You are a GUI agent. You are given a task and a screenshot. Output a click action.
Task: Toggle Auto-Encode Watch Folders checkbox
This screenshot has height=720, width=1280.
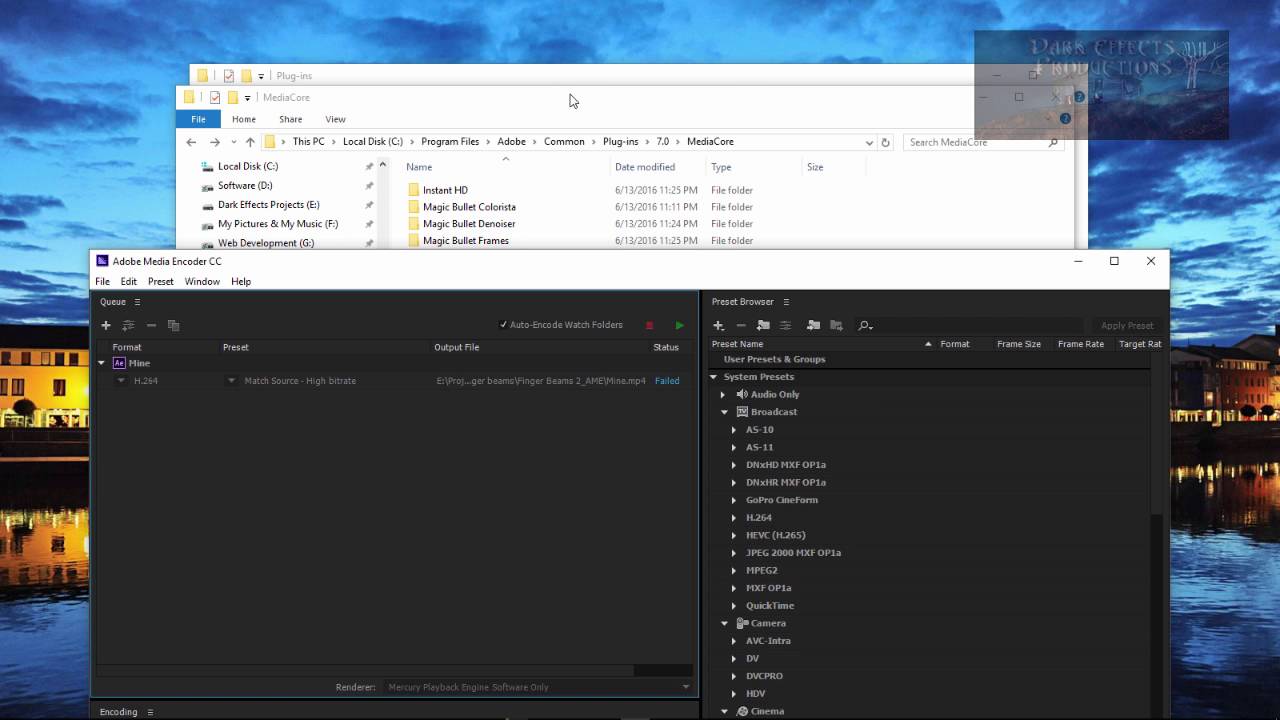tap(503, 325)
